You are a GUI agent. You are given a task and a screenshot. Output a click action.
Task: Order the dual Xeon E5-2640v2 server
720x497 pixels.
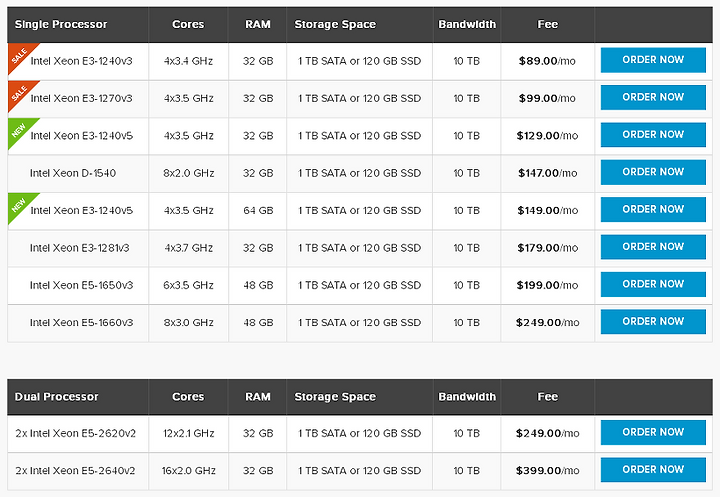653,470
